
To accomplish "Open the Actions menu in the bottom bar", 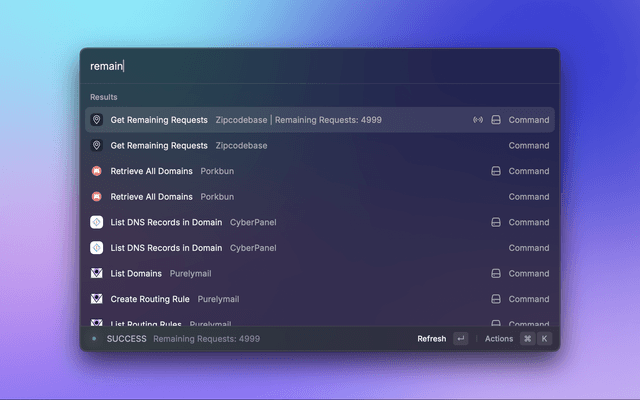I will [498, 339].
